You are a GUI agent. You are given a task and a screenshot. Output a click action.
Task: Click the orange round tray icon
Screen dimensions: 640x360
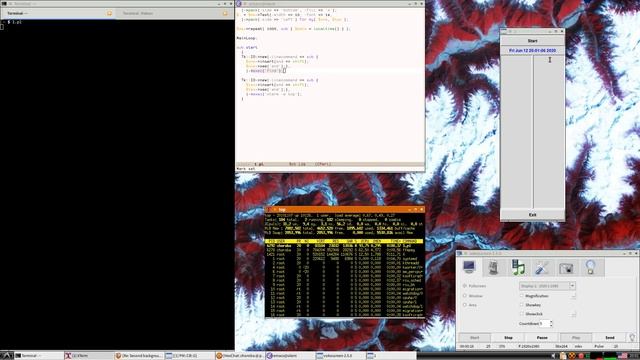(572, 356)
